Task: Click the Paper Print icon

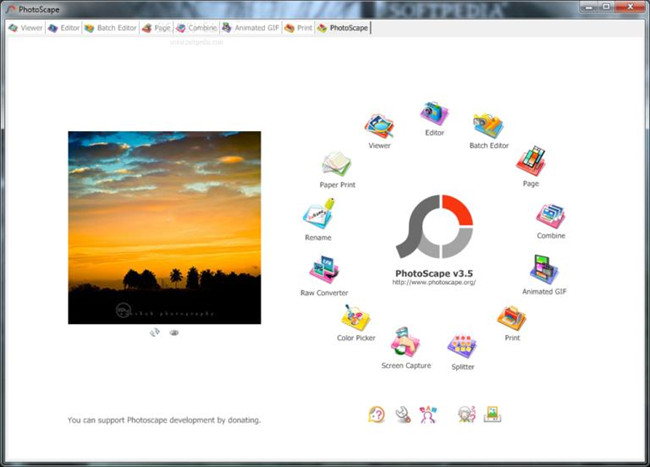Action: 335,164
